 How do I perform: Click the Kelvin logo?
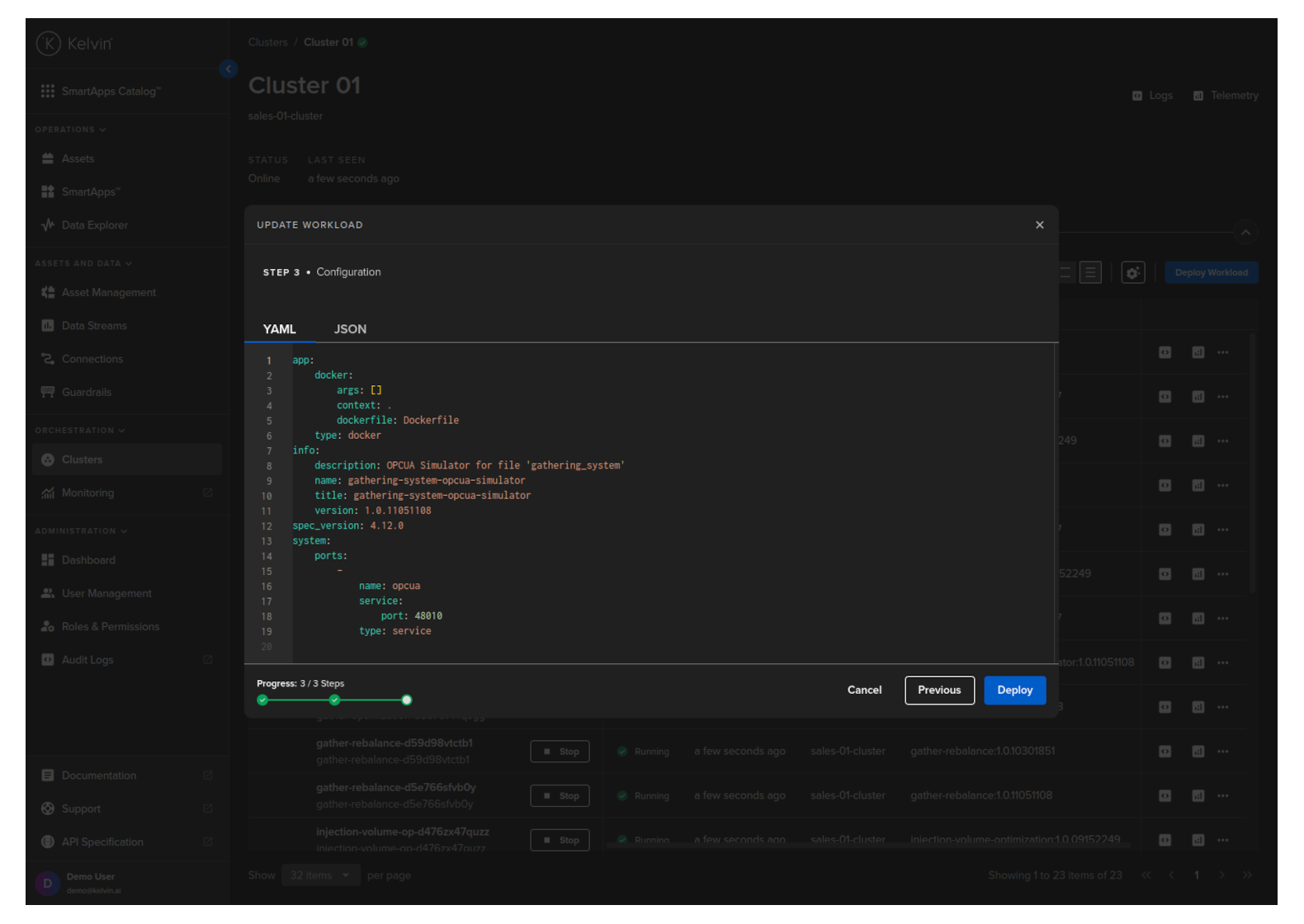point(74,44)
